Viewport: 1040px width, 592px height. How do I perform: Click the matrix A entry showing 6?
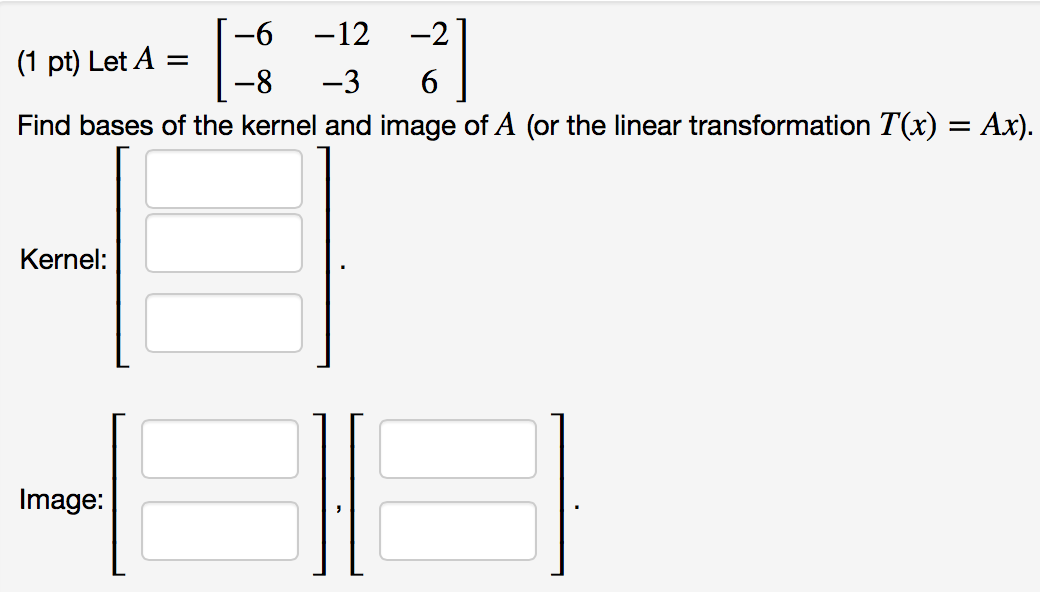tap(428, 80)
